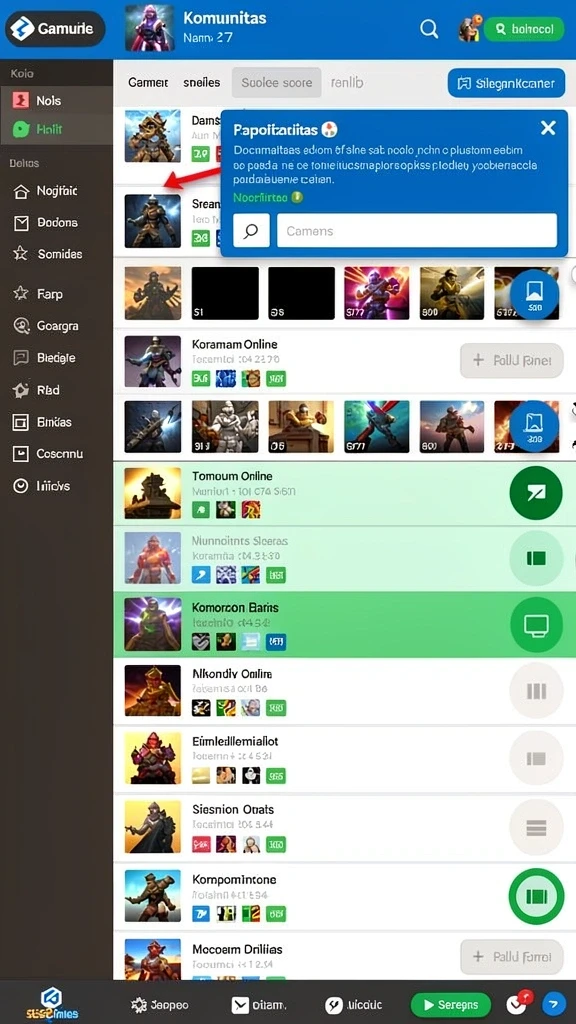Click Komorcon Barits monitor icon button

pos(536,625)
